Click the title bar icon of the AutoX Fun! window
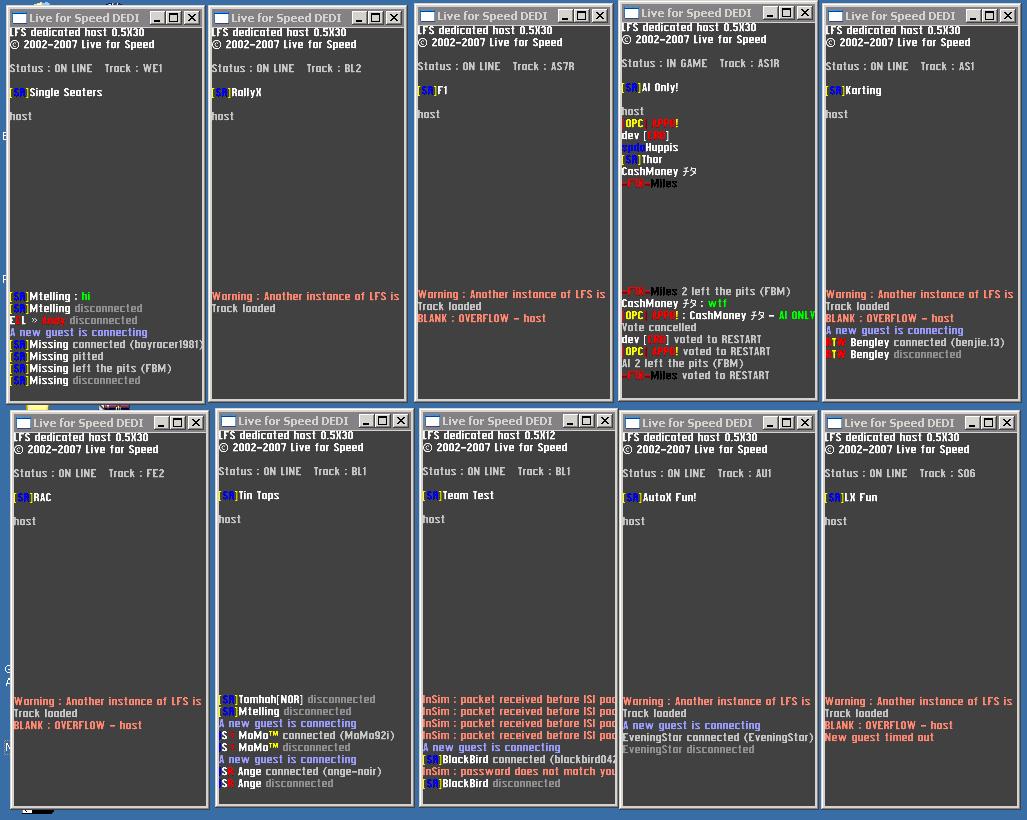Viewport: 1027px width, 820px height. (632, 423)
